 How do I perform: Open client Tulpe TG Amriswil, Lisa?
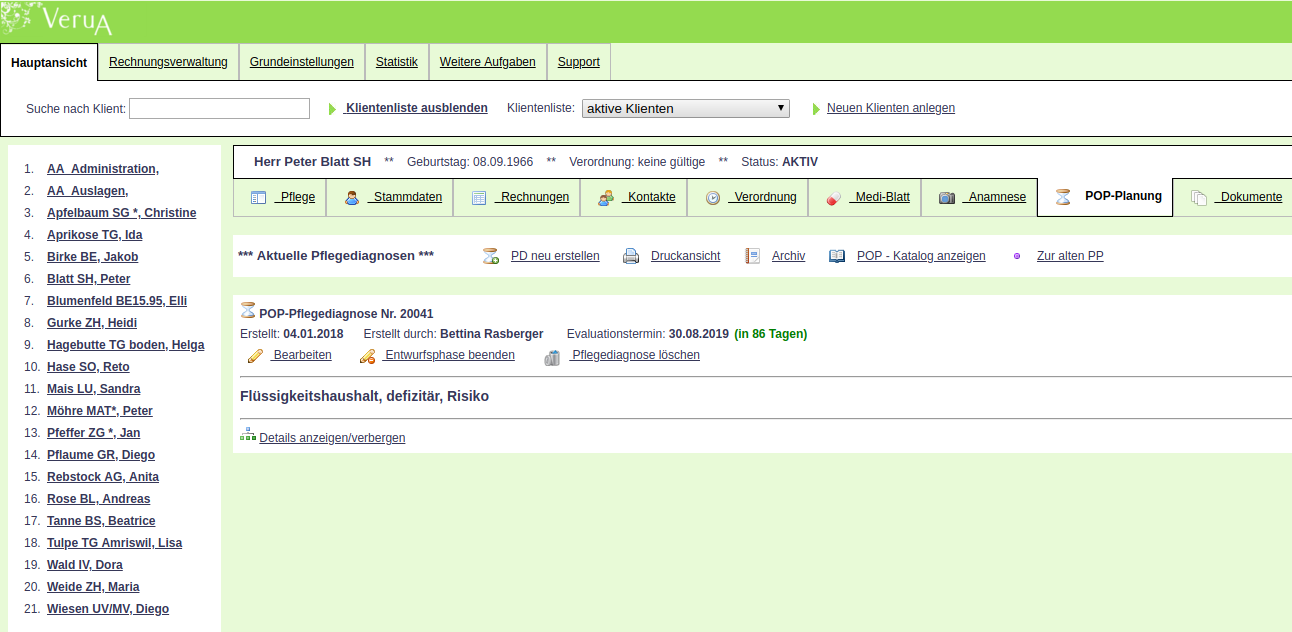pyautogui.click(x=114, y=543)
